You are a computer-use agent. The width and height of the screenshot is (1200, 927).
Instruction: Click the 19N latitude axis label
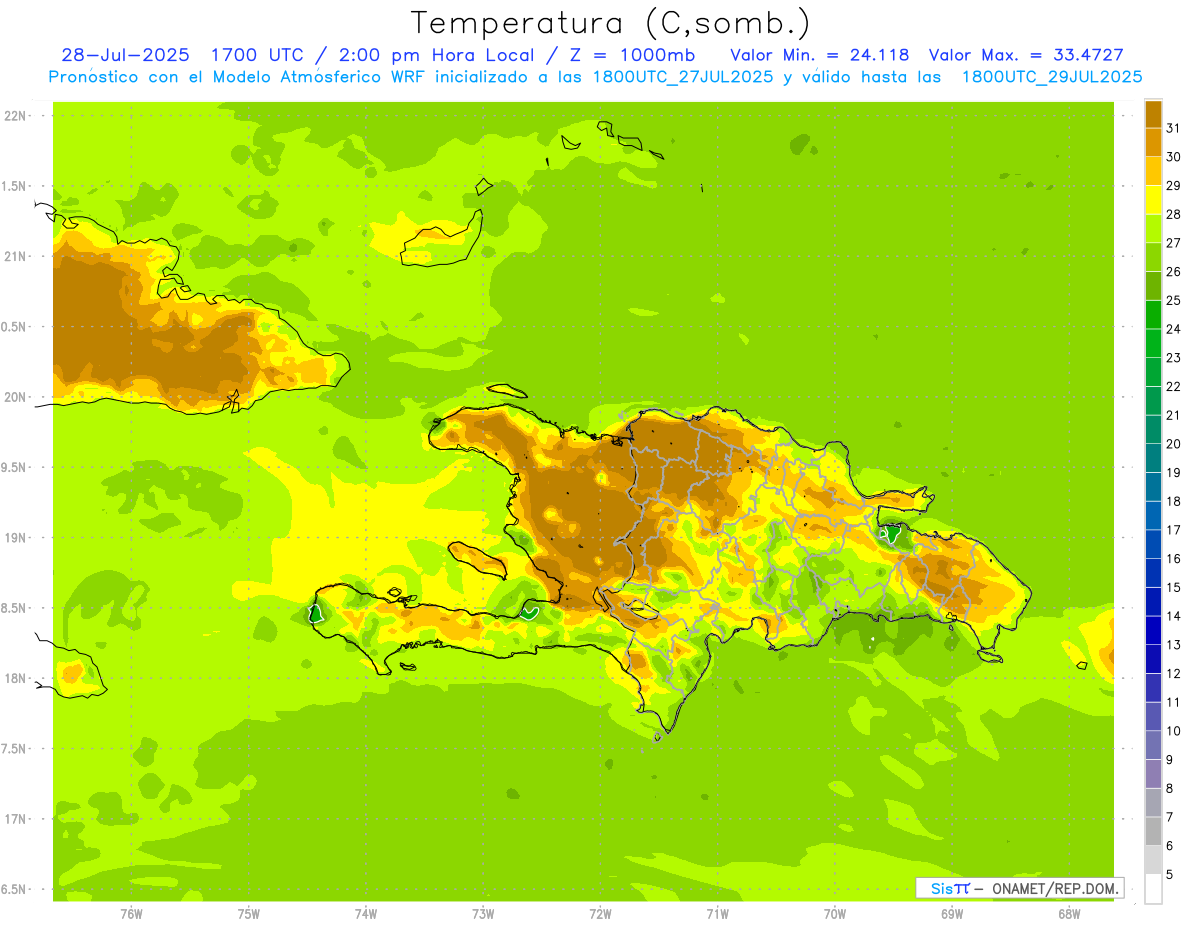pos(15,537)
